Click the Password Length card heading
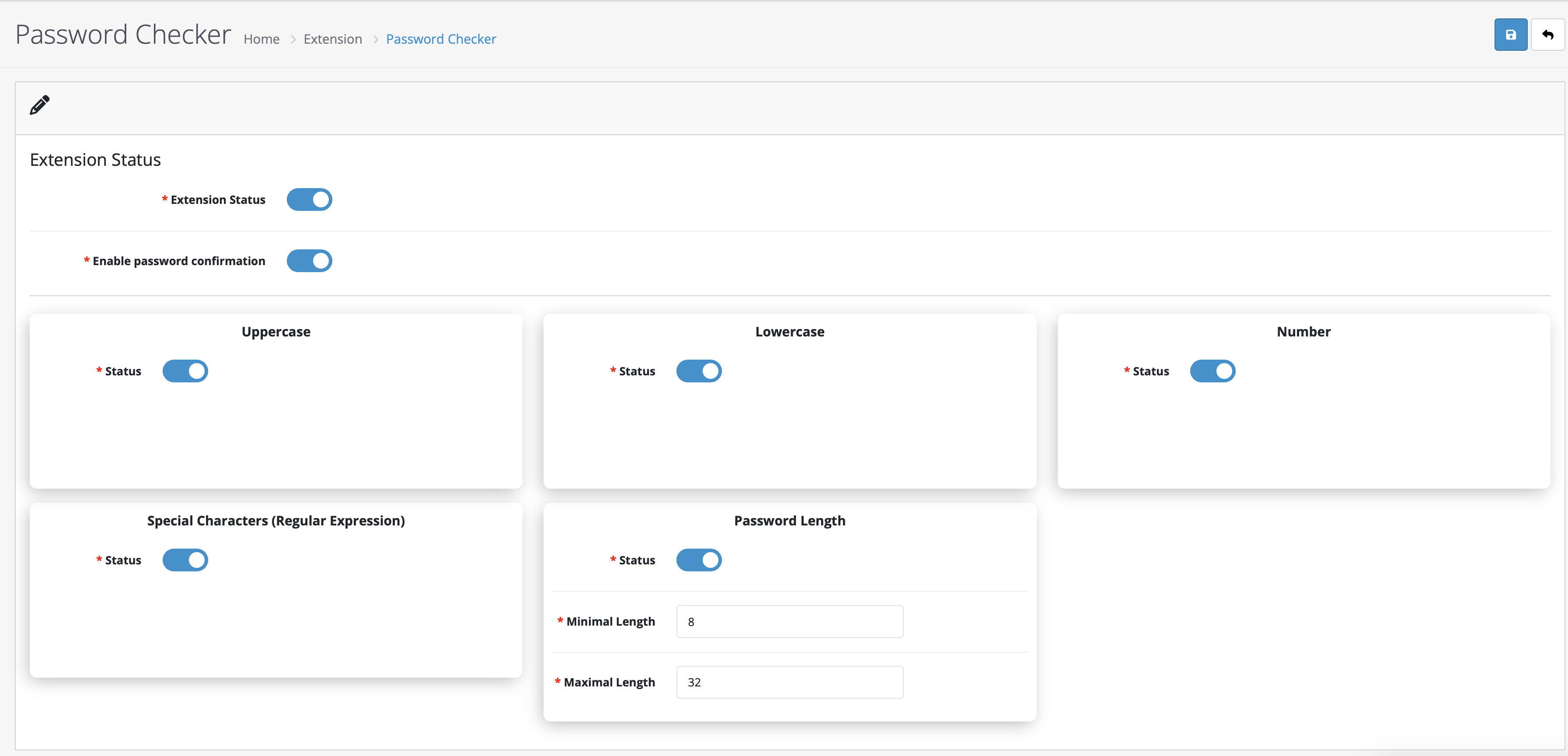Screen dimensions: 1568x756 tap(790, 521)
